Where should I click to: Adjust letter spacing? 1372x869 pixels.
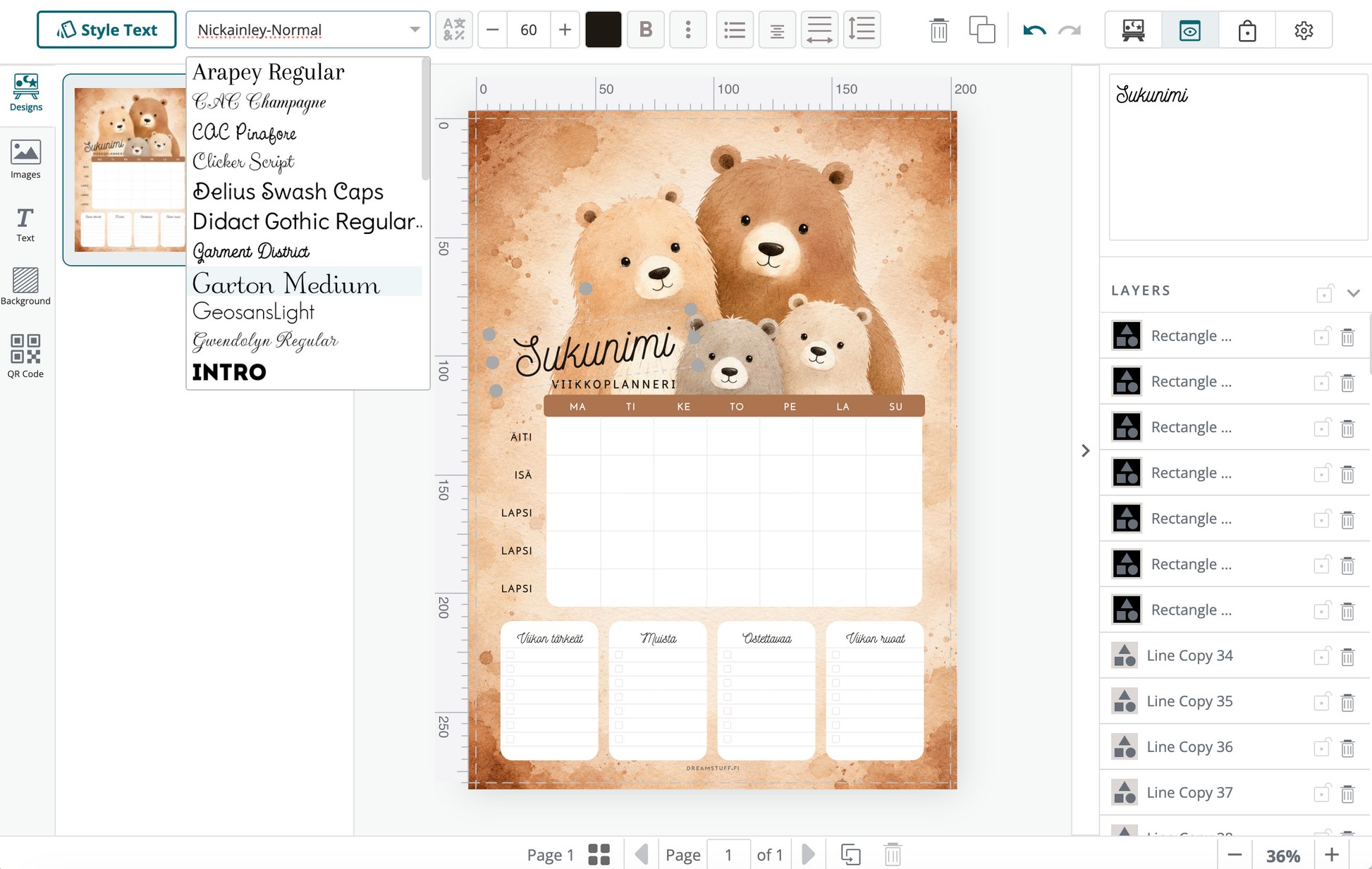click(x=819, y=30)
